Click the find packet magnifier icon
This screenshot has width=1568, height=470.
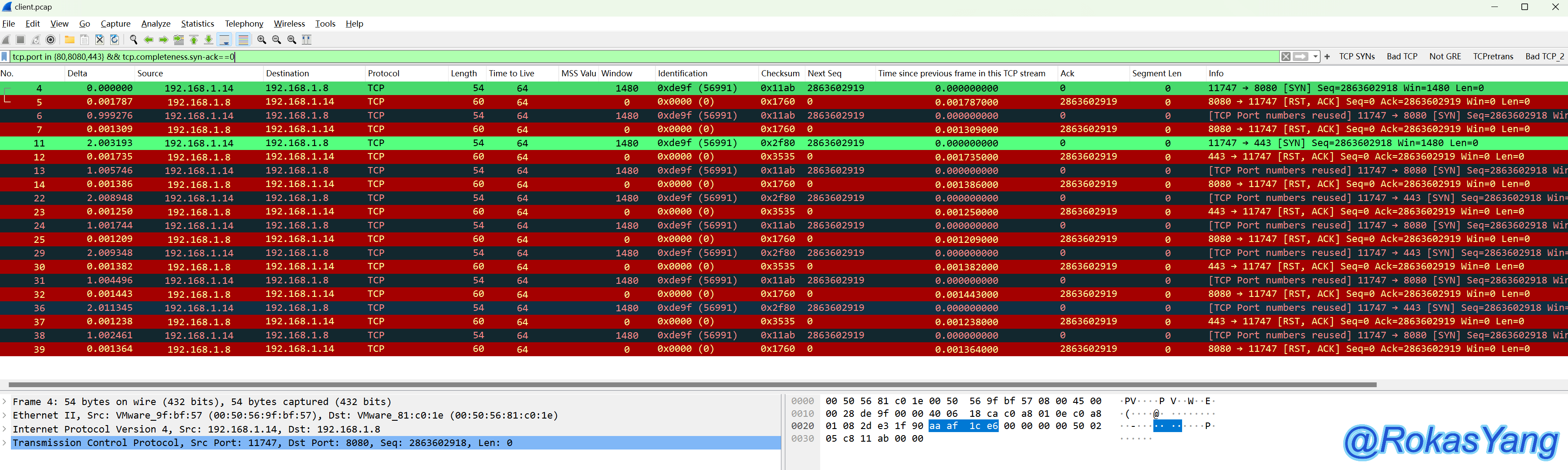pyautogui.click(x=133, y=40)
